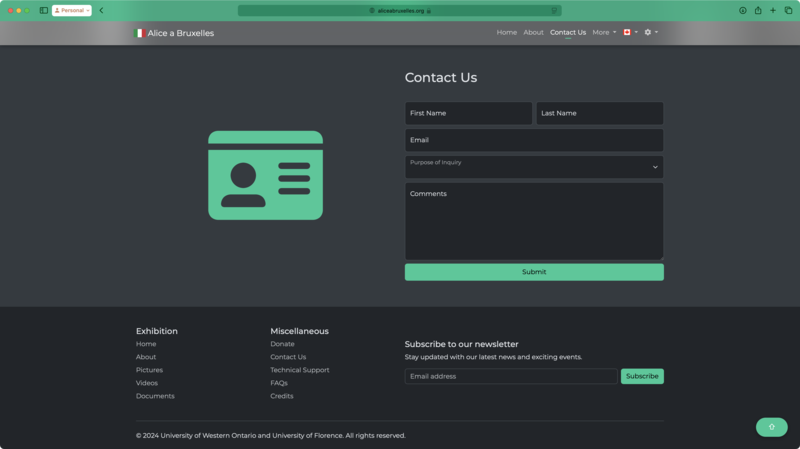Click the Italian flag site logo
The image size is (800, 449).
point(140,33)
